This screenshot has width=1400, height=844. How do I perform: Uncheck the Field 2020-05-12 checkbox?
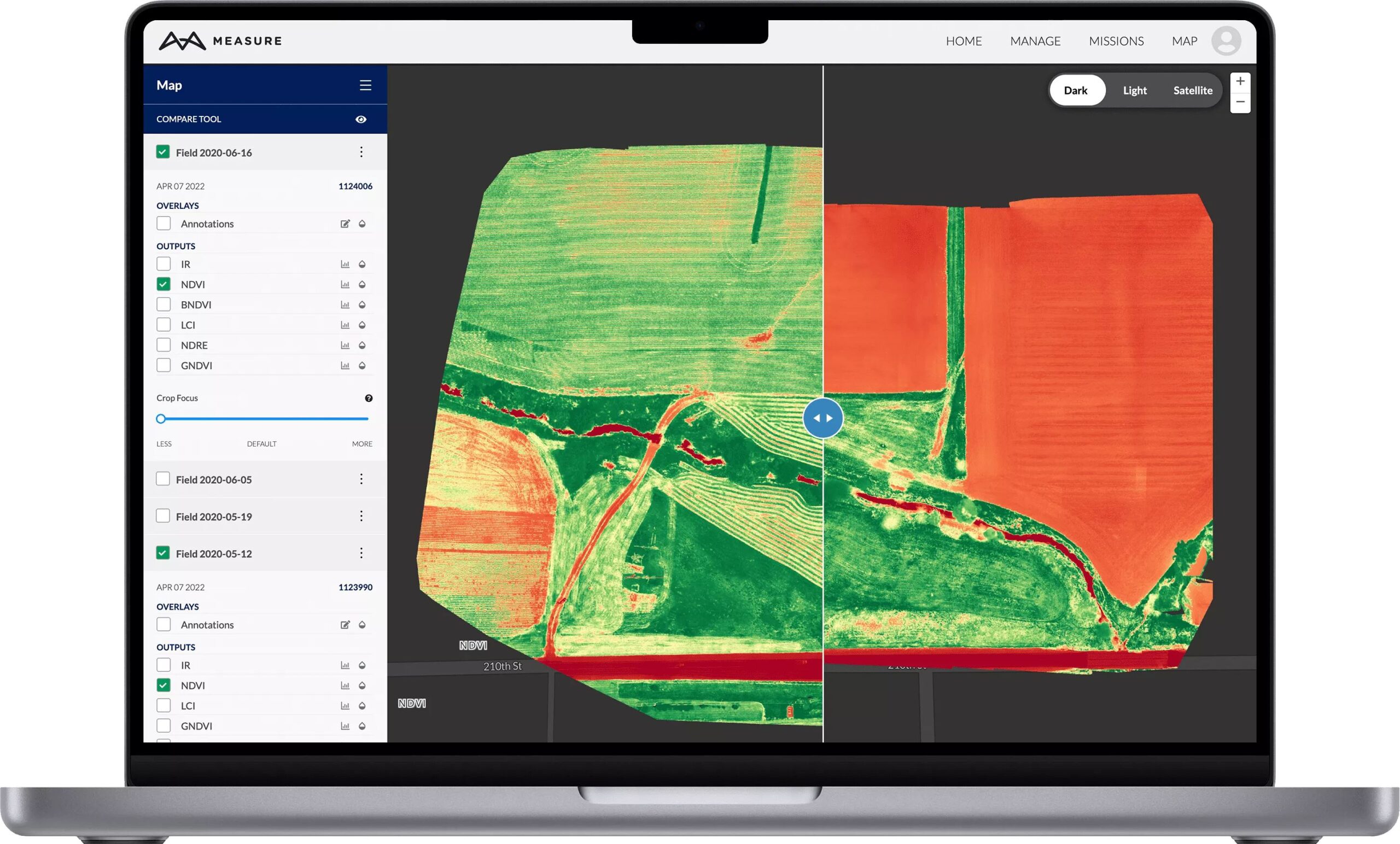[x=163, y=553]
